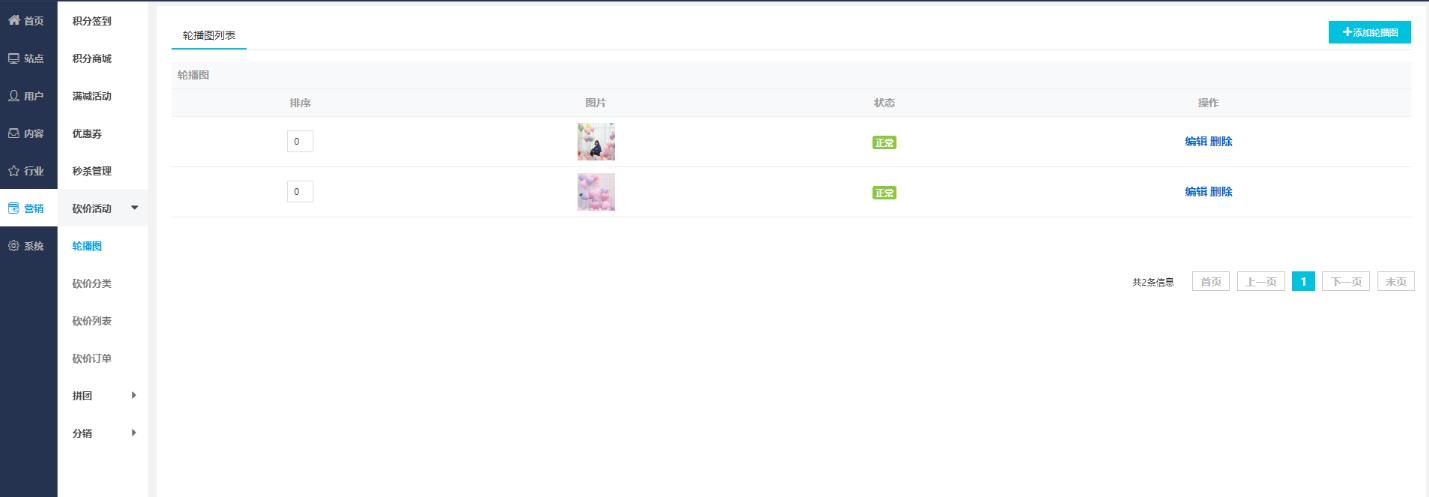Screen dimensions: 1429x497
Task: Click the plus 添加轮播图 button
Action: point(1369,33)
